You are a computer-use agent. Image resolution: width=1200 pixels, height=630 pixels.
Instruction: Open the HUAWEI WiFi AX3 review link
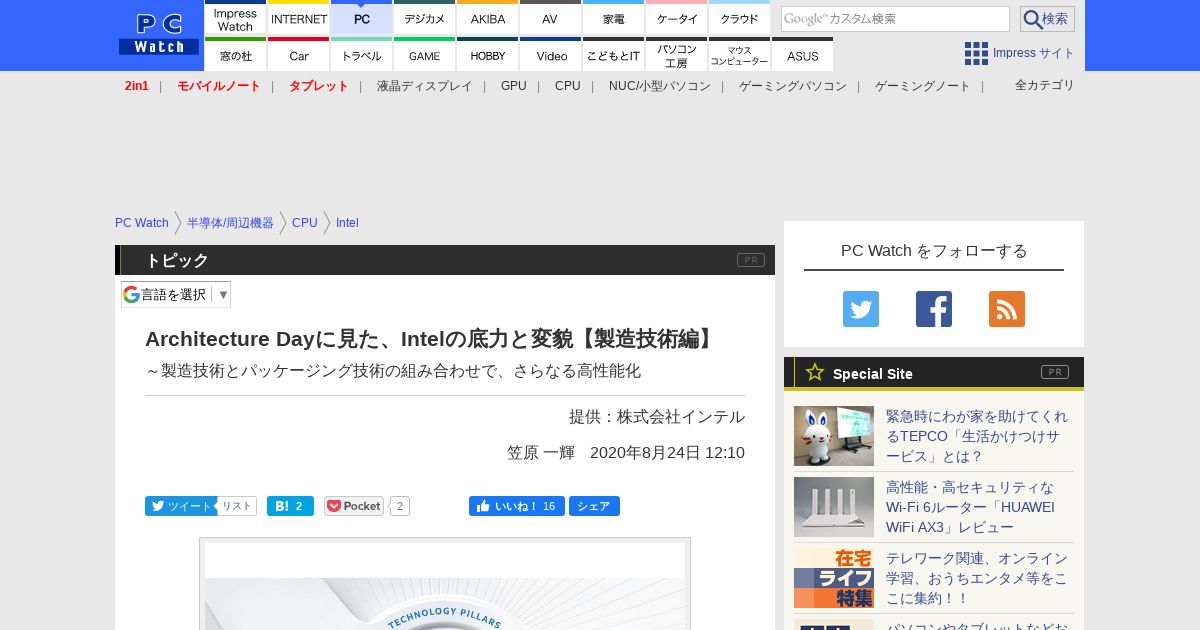971,507
